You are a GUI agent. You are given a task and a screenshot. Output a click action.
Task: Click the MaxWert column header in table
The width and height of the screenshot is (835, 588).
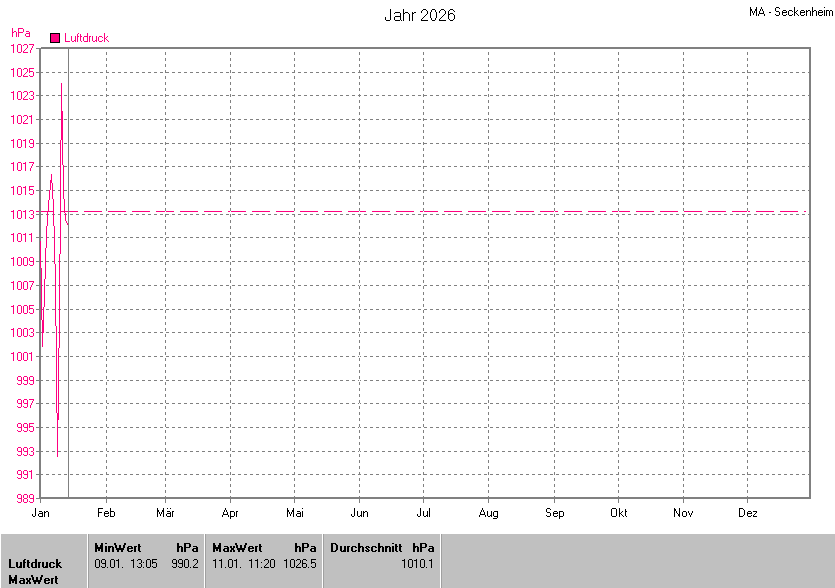click(237, 548)
